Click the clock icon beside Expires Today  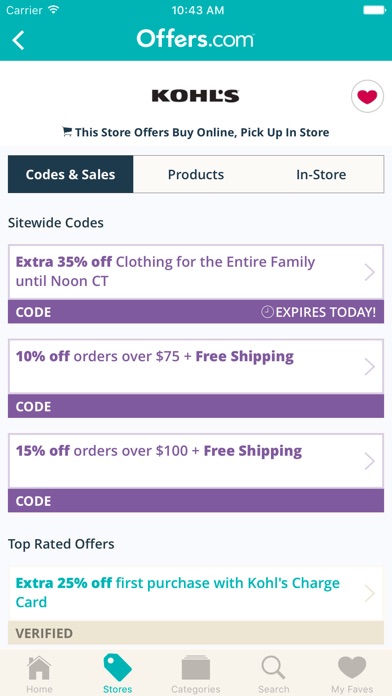(x=267, y=312)
